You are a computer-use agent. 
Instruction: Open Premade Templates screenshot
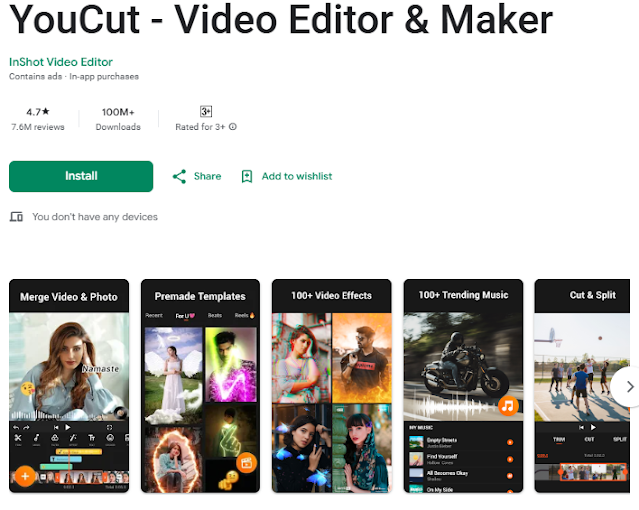click(x=200, y=386)
